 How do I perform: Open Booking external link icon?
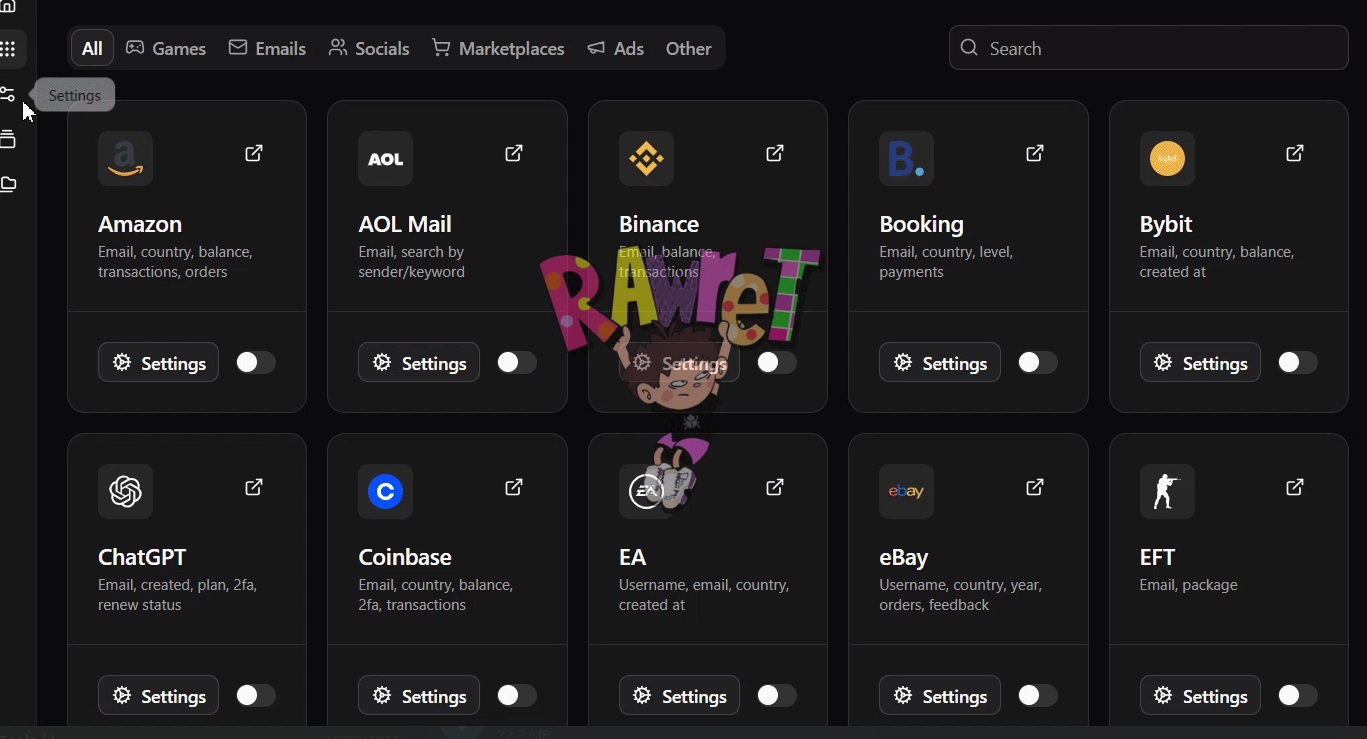tap(1035, 153)
